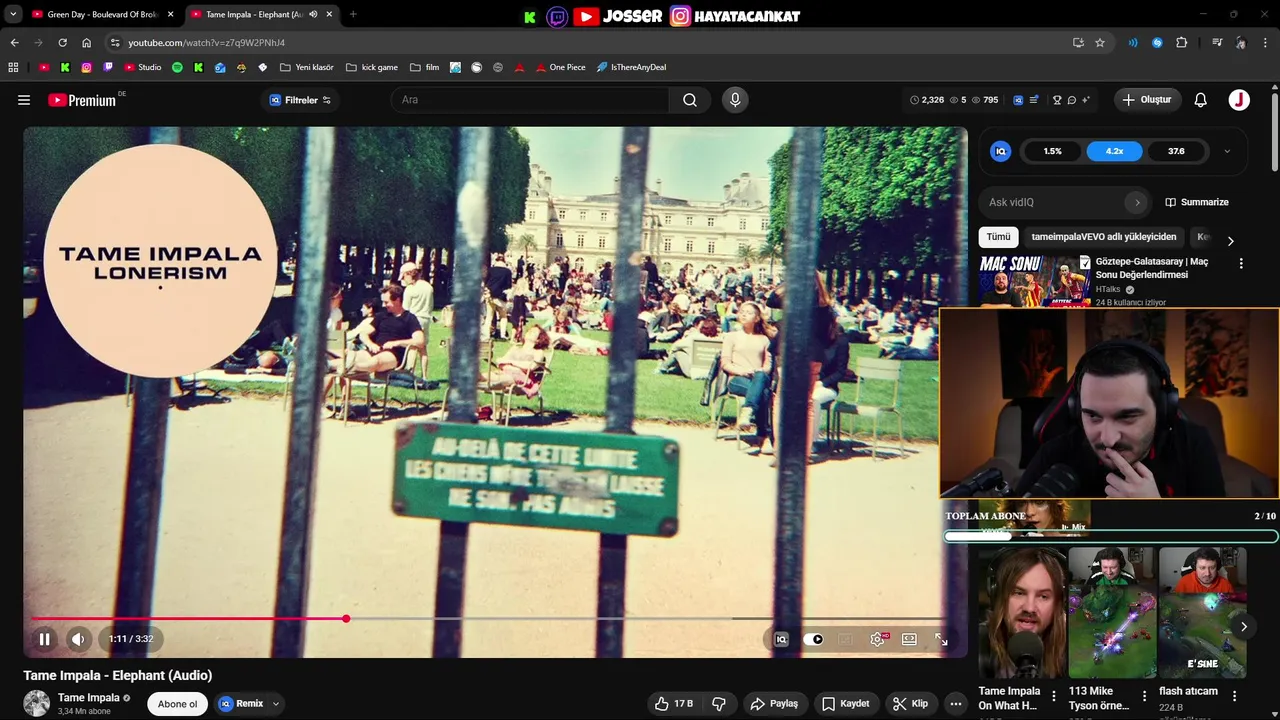Mute the video volume speaker icon

click(x=78, y=639)
